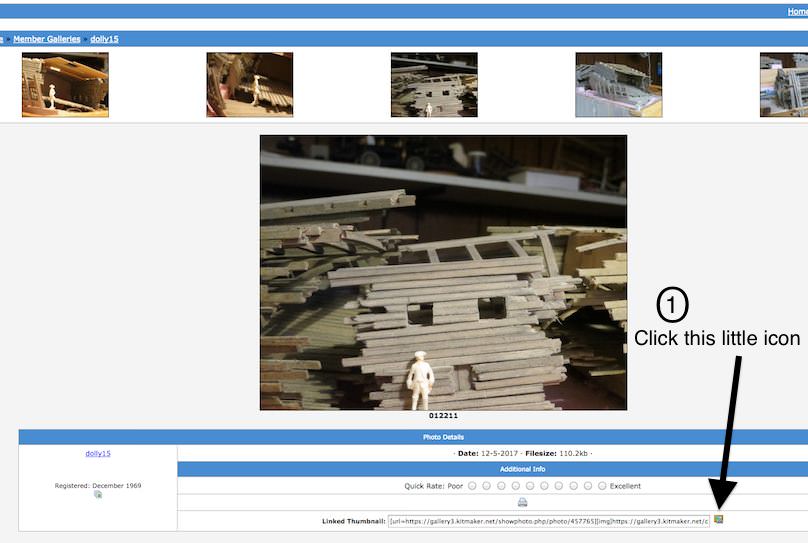Click the small icon under Registered date
This screenshot has height=543, width=808.
[98, 494]
